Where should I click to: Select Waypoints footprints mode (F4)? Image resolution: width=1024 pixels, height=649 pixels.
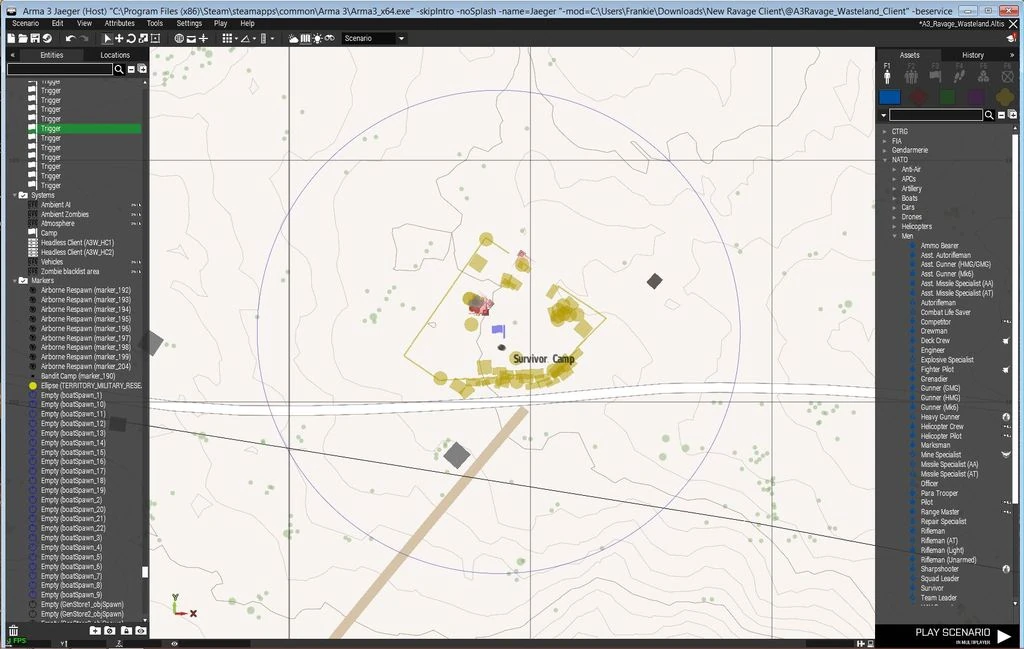(x=959, y=74)
